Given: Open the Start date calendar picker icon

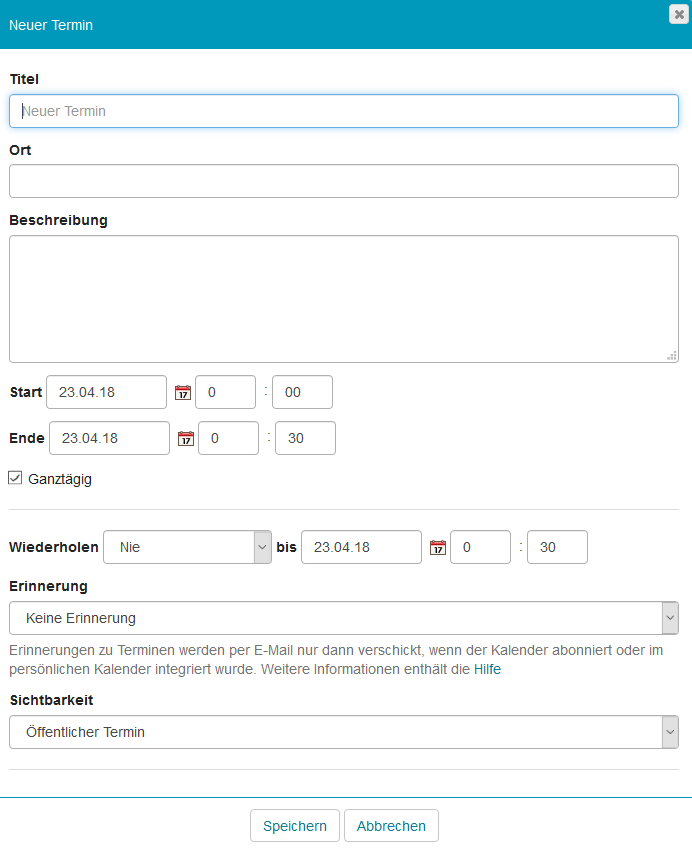Looking at the screenshot, I should 182,393.
